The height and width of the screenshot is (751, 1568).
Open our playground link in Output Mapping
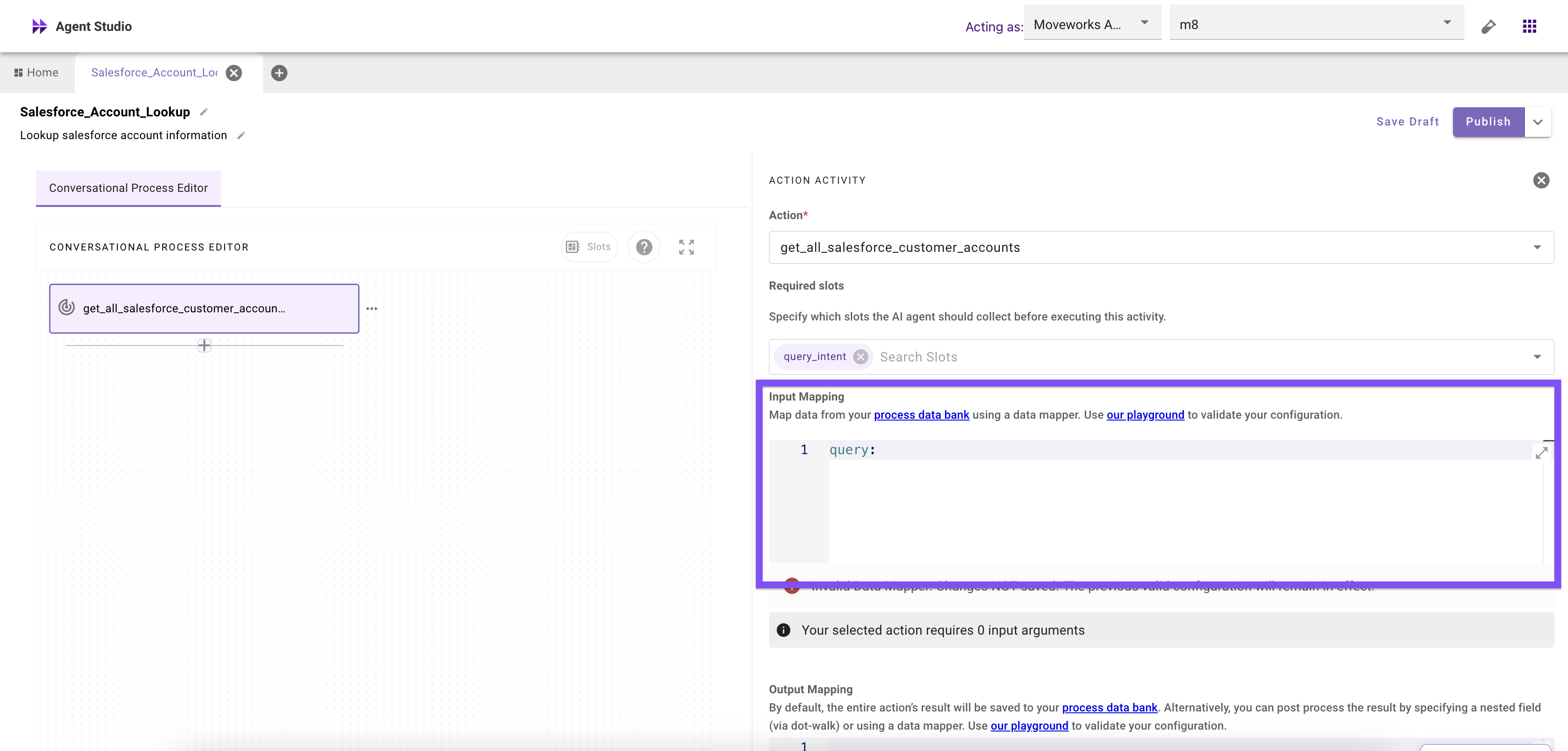tap(1029, 726)
